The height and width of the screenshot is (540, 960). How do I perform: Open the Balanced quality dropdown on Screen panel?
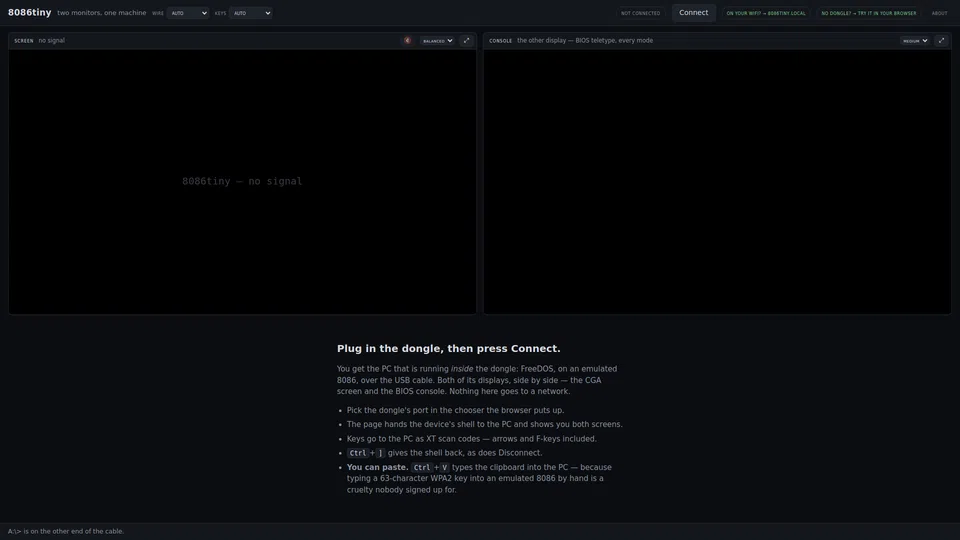tap(437, 40)
